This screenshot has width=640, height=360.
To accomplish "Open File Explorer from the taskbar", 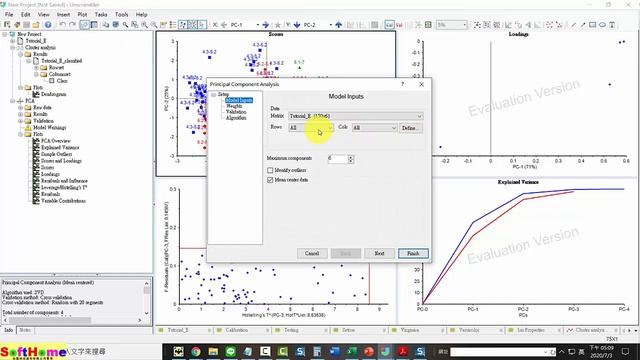I will pyautogui.click(x=213, y=351).
